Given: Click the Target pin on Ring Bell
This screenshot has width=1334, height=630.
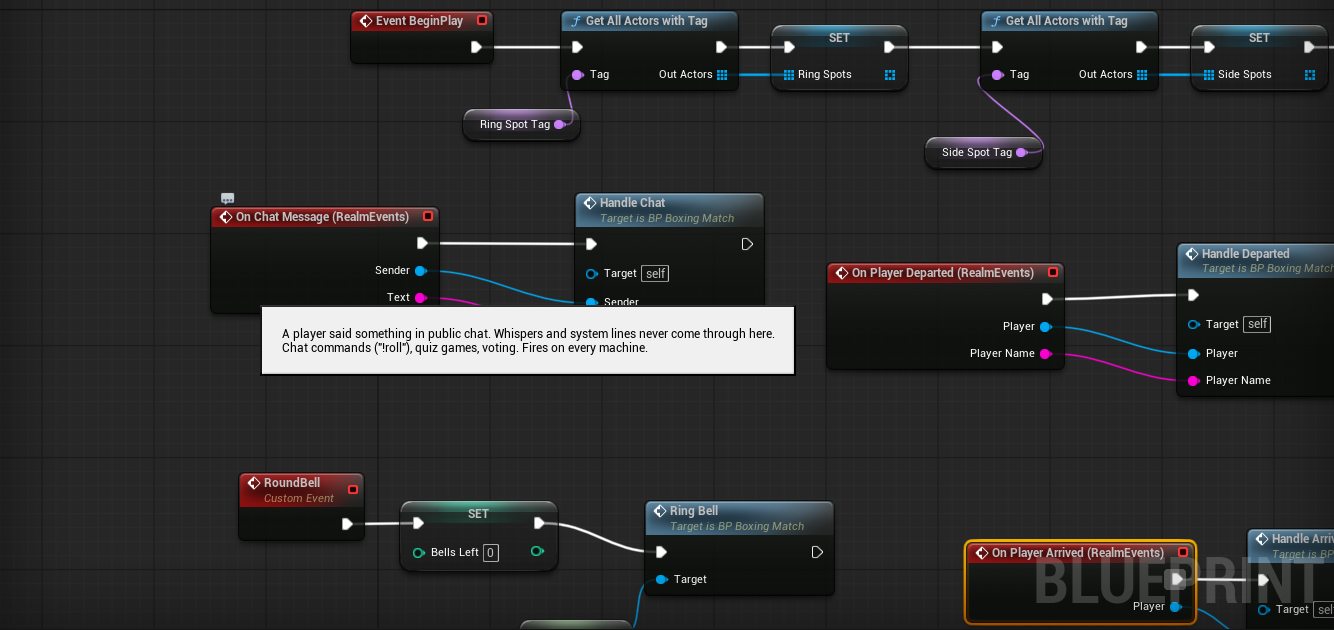Looking at the screenshot, I should click(x=662, y=580).
